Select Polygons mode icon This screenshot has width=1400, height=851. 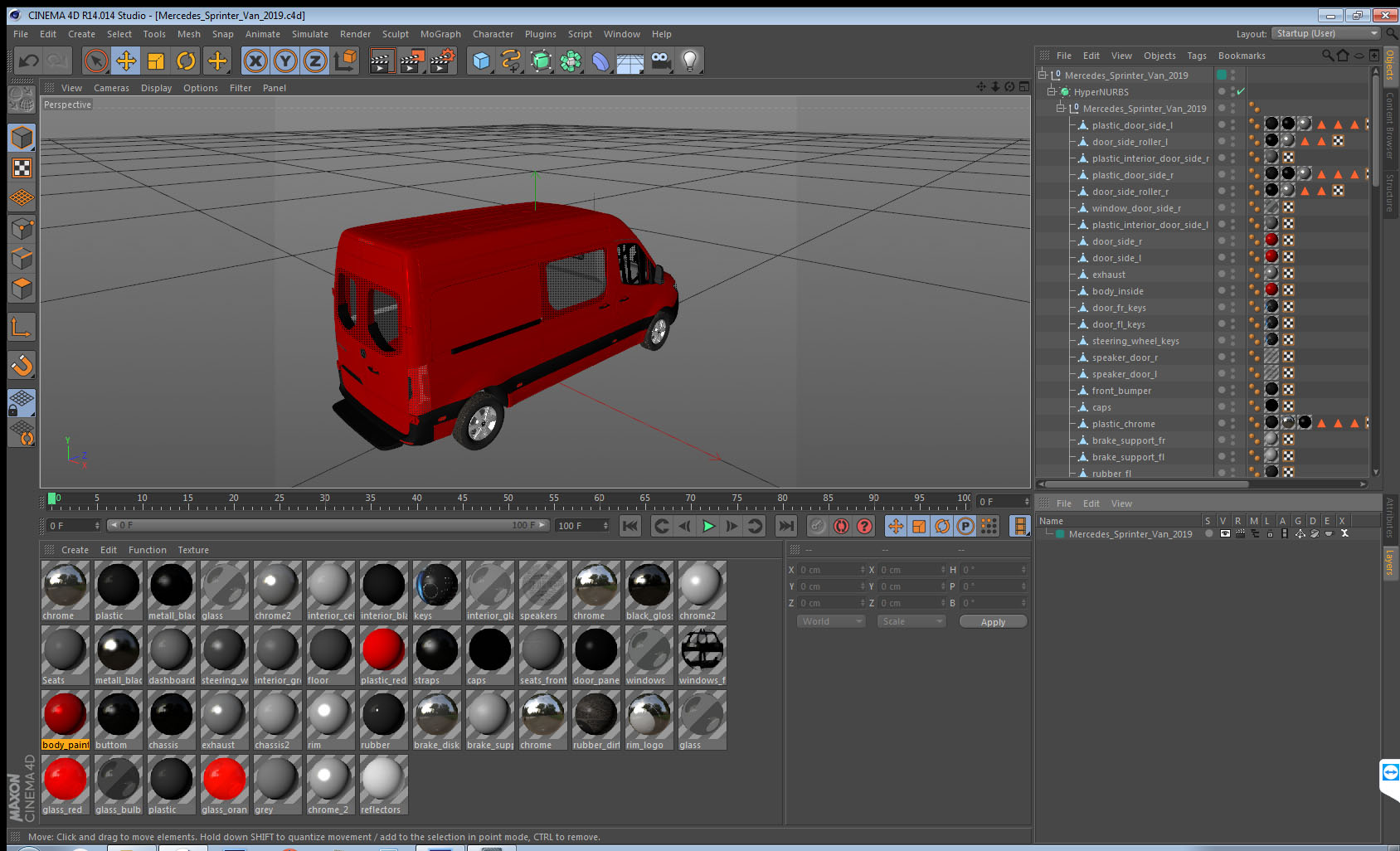pos(22,288)
